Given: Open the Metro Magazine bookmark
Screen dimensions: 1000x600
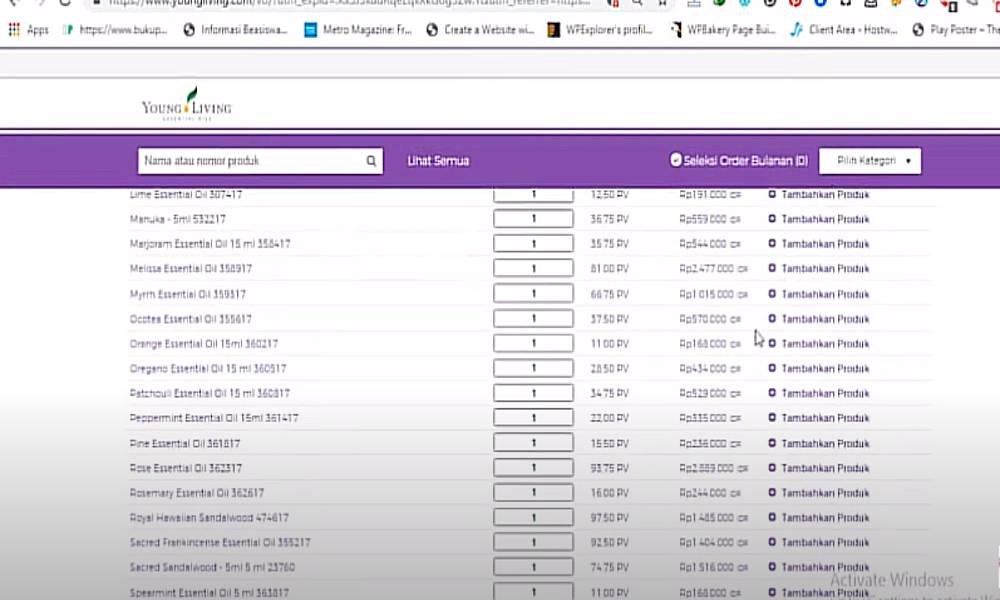Looking at the screenshot, I should 358,29.
